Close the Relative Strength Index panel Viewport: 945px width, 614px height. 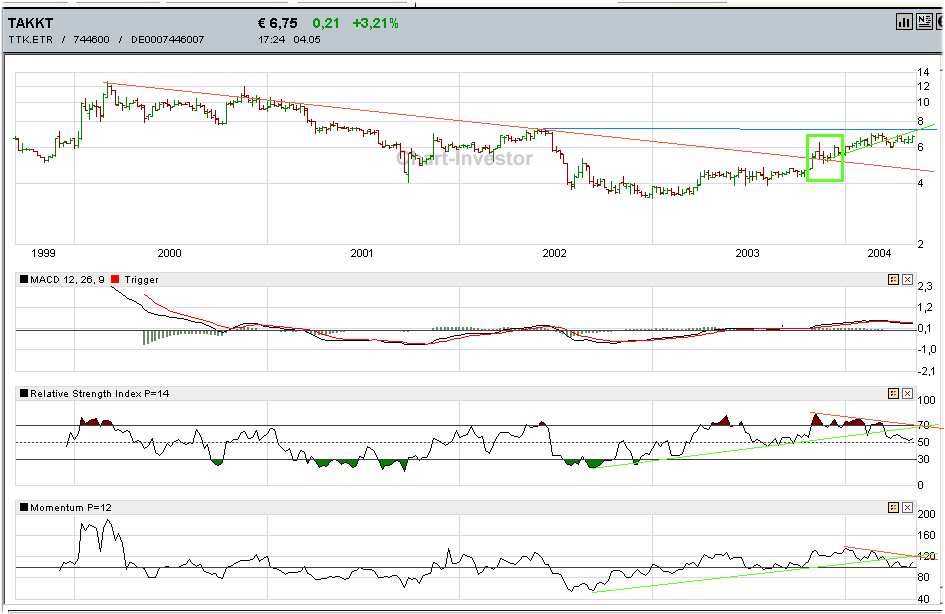point(907,394)
